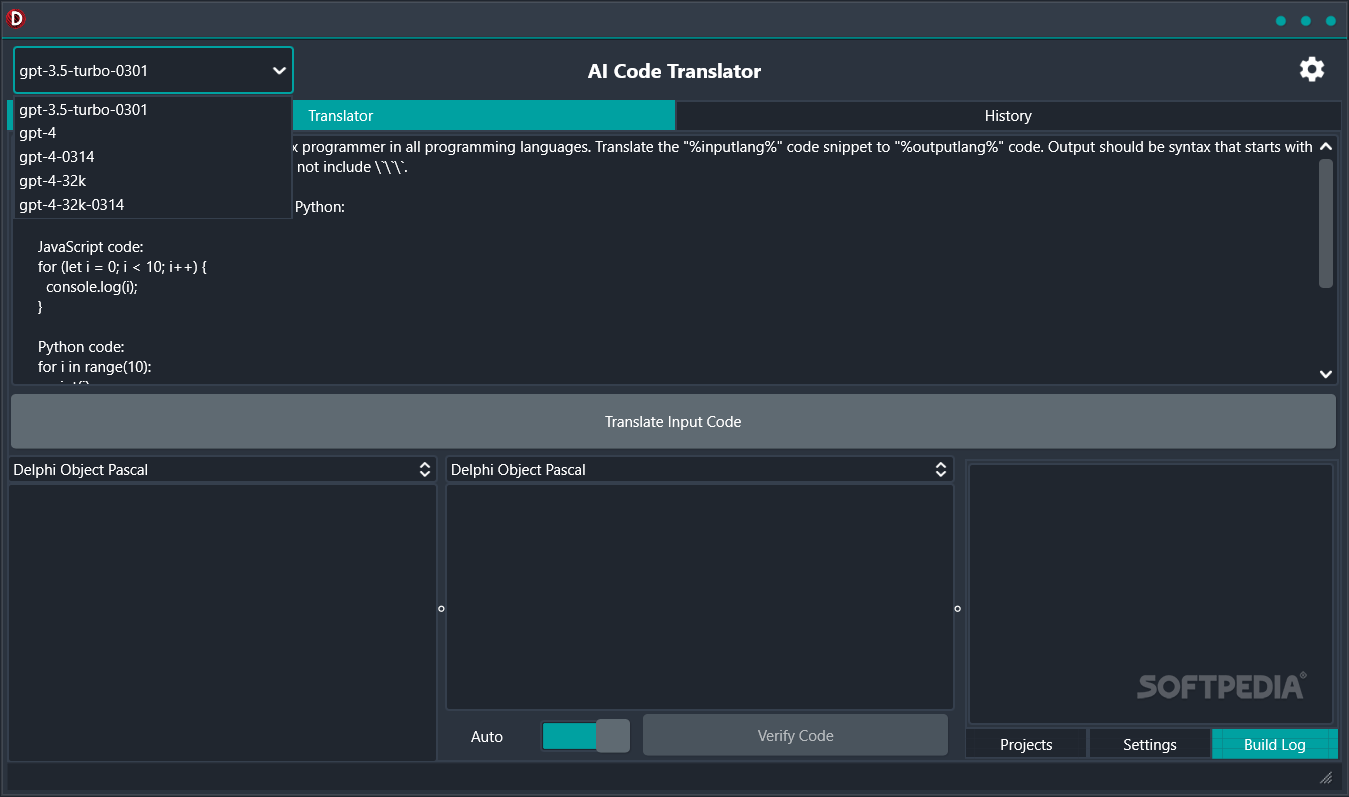Image resolution: width=1349 pixels, height=797 pixels.
Task: Open the input language Delphi Object Pascal dropdown
Action: [x=223, y=469]
